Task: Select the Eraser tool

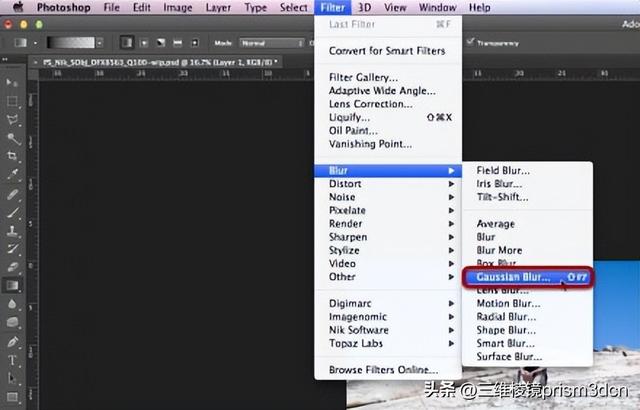Action: tap(12, 267)
